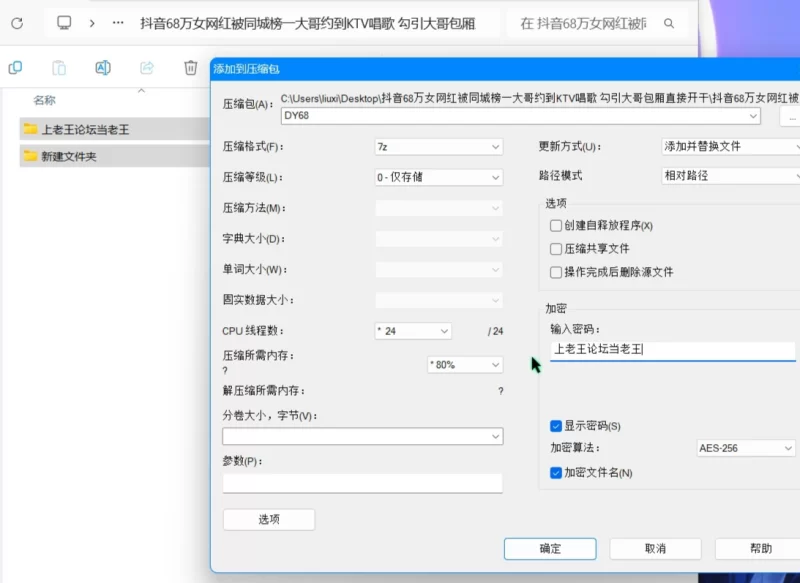Image resolution: width=800 pixels, height=583 pixels.
Task: Click the This PC monitor icon
Action: click(64, 23)
